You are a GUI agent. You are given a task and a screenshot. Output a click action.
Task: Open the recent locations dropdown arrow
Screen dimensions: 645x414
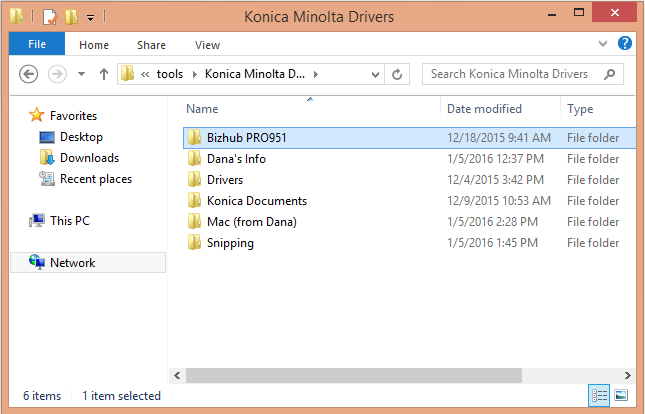81,74
